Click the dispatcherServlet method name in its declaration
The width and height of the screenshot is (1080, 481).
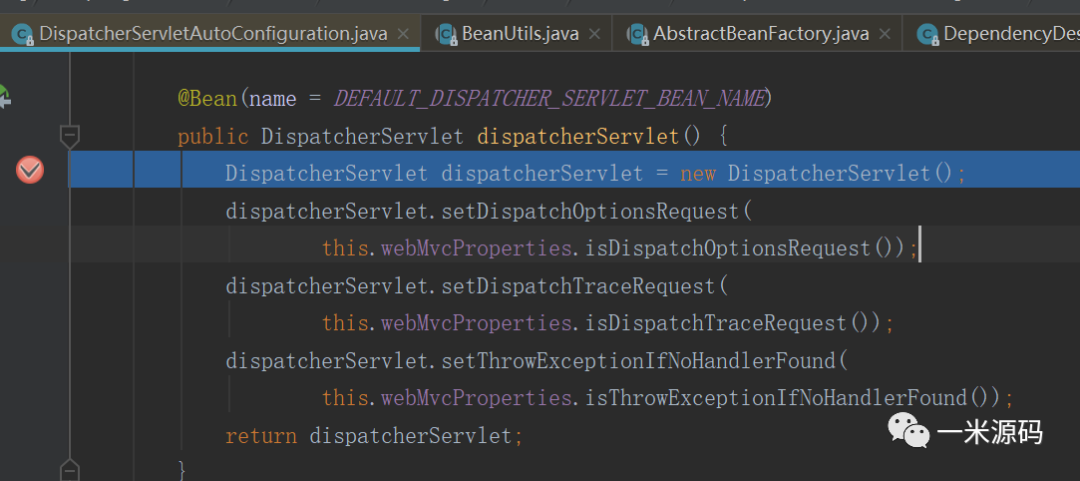point(578,136)
